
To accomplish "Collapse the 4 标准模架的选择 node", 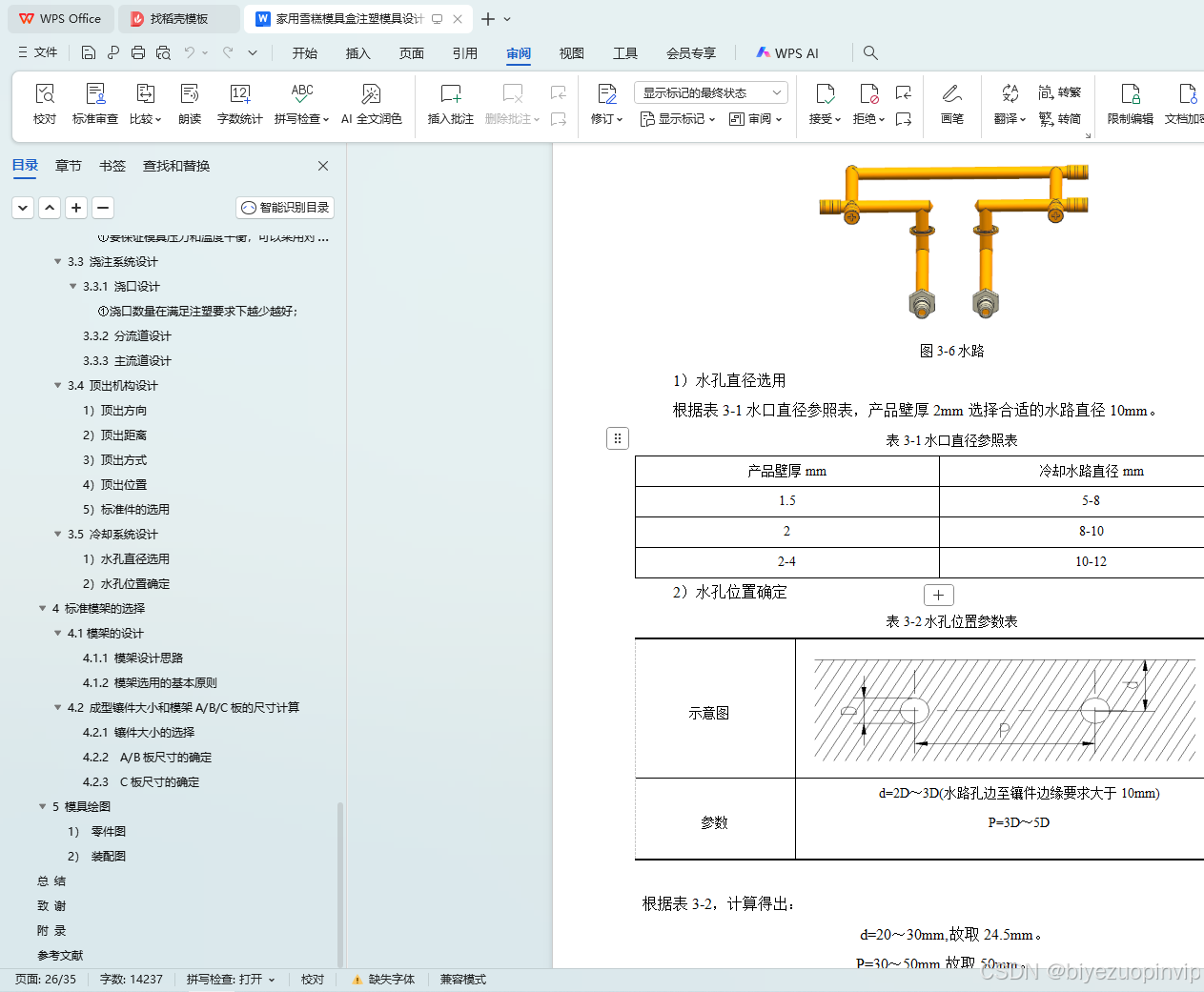I will [x=43, y=608].
